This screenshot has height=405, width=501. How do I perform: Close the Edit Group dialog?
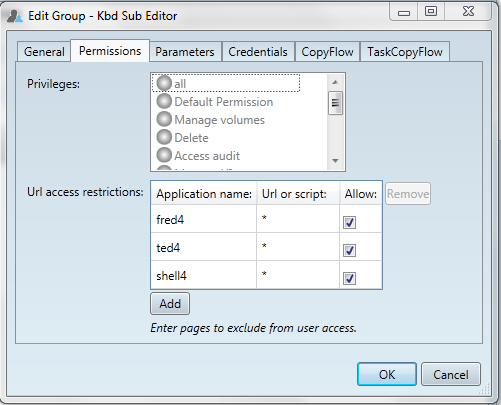point(468,12)
